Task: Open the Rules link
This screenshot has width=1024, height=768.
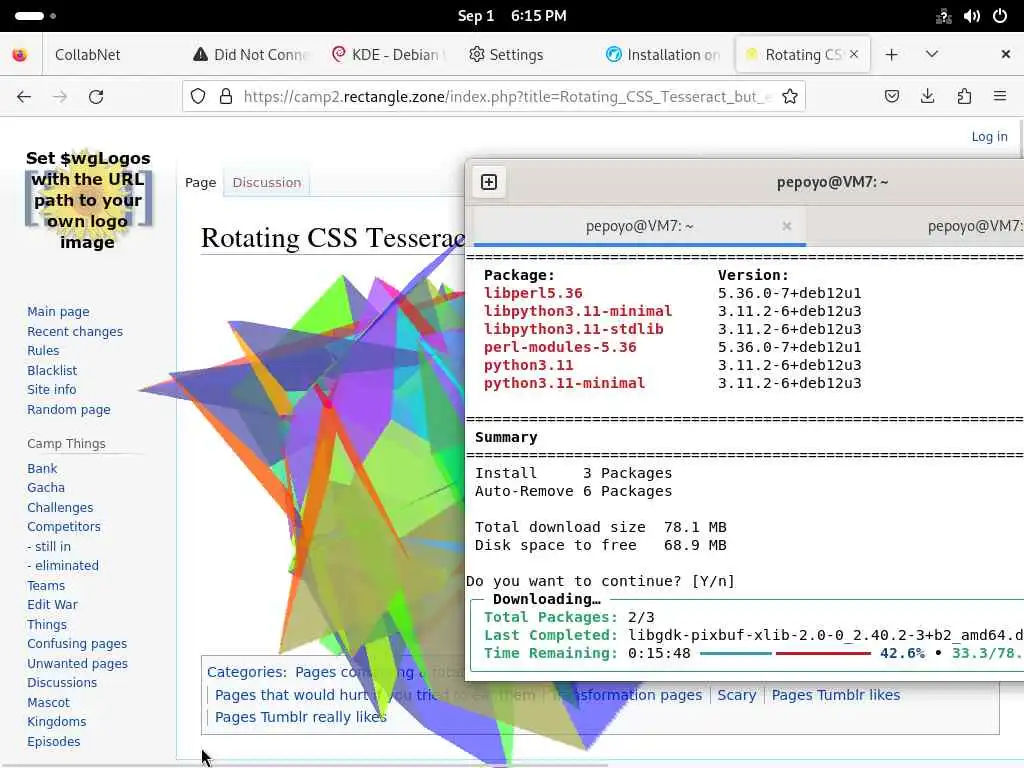Action: click(x=43, y=351)
